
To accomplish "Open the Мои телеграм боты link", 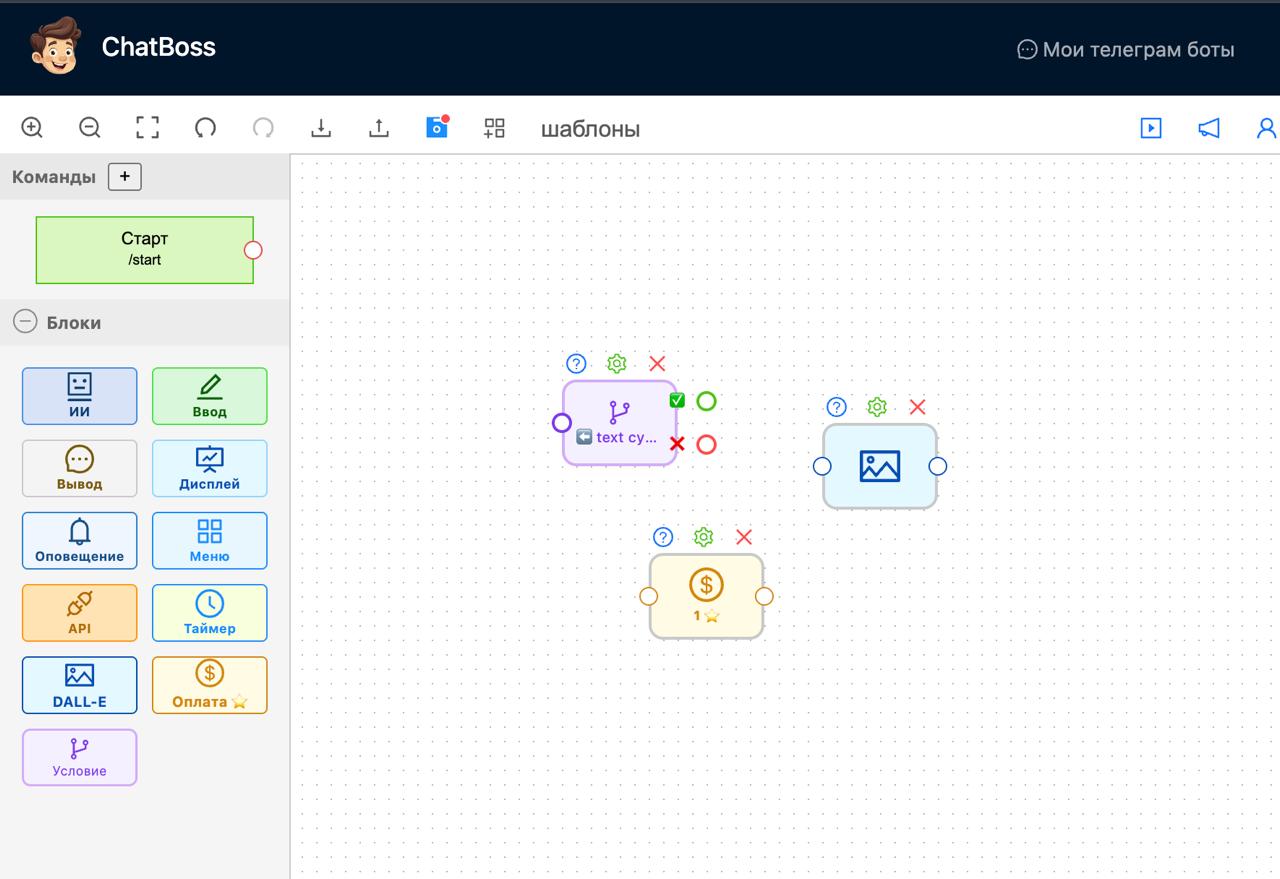I will 1126,50.
